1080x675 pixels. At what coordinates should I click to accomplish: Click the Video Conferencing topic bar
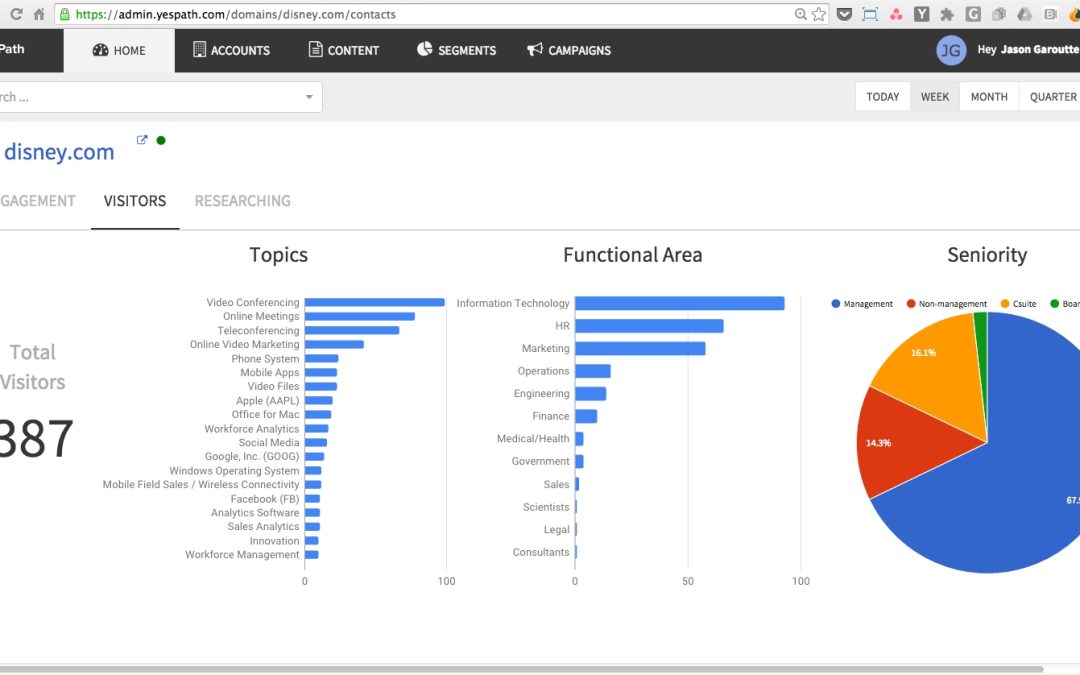(375, 302)
